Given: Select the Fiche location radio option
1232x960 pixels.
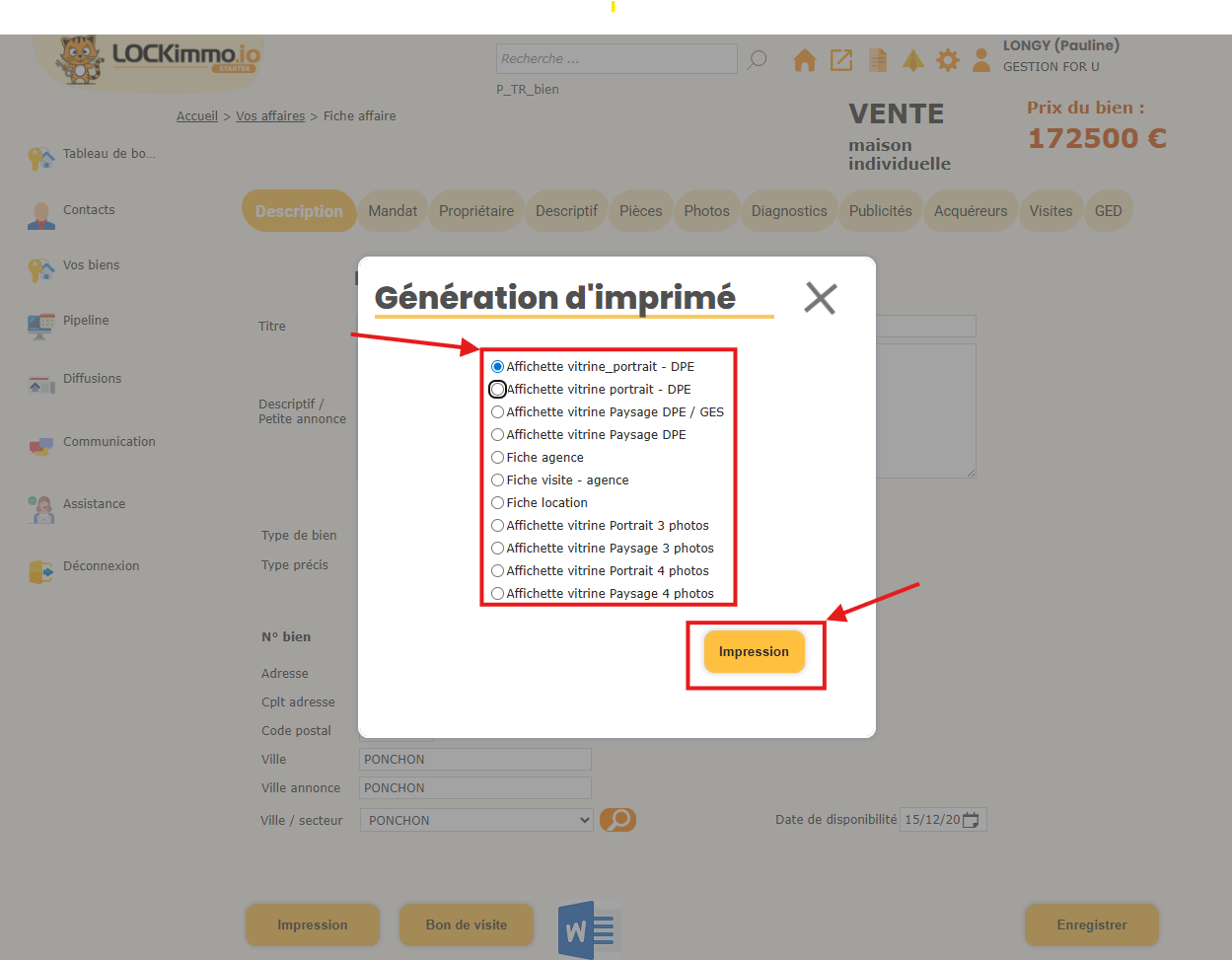Looking at the screenshot, I should click(498, 503).
